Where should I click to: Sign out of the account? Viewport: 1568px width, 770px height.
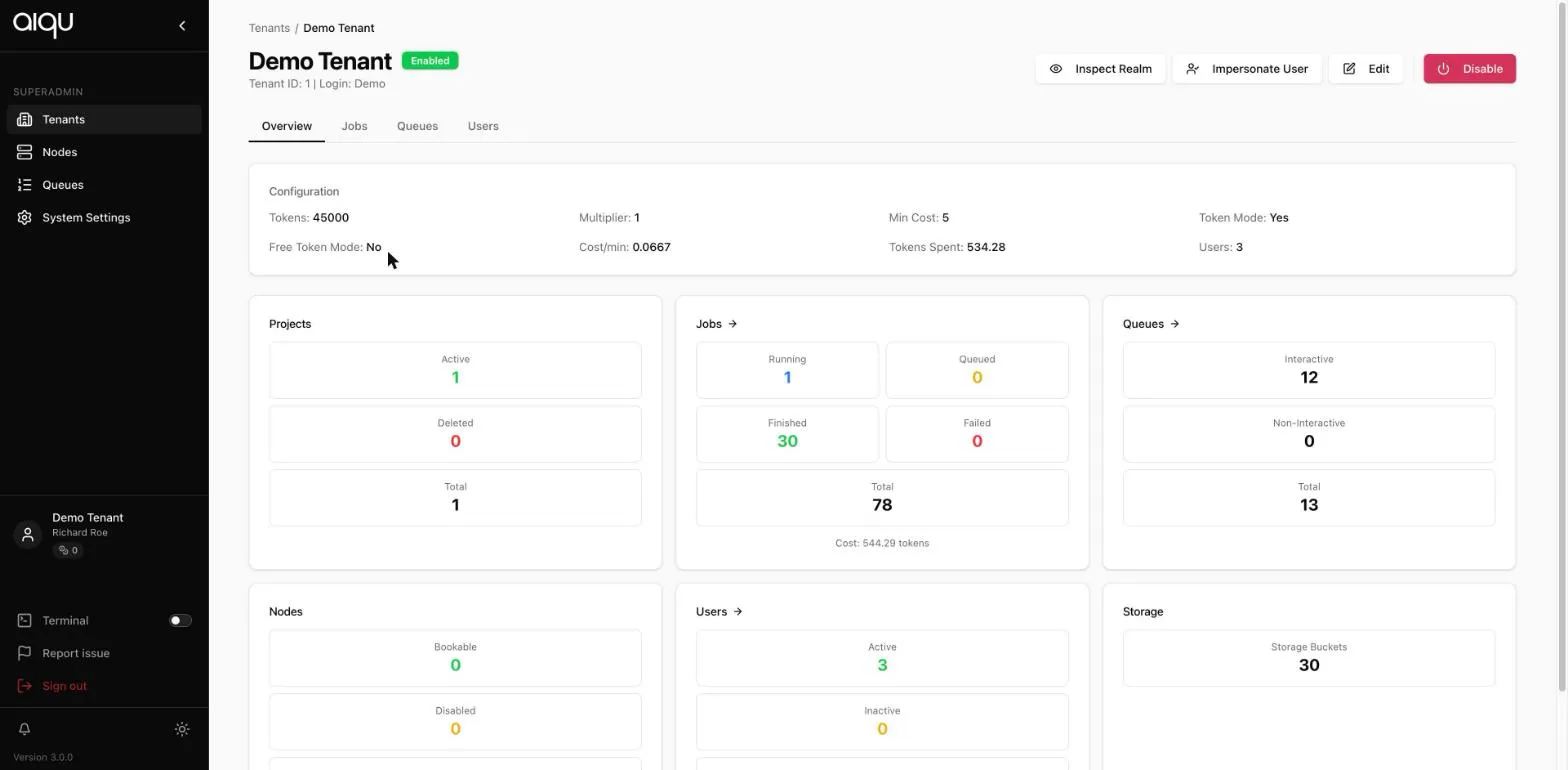(x=64, y=686)
